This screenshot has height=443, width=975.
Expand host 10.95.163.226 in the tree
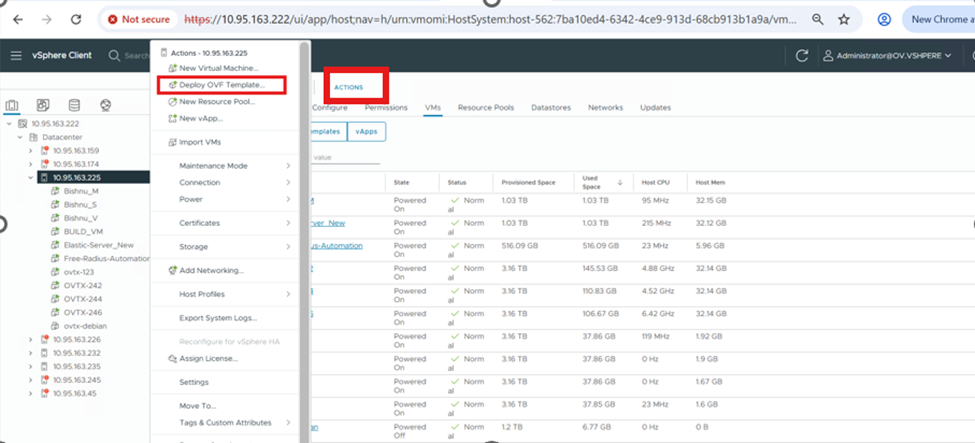[x=31, y=340]
